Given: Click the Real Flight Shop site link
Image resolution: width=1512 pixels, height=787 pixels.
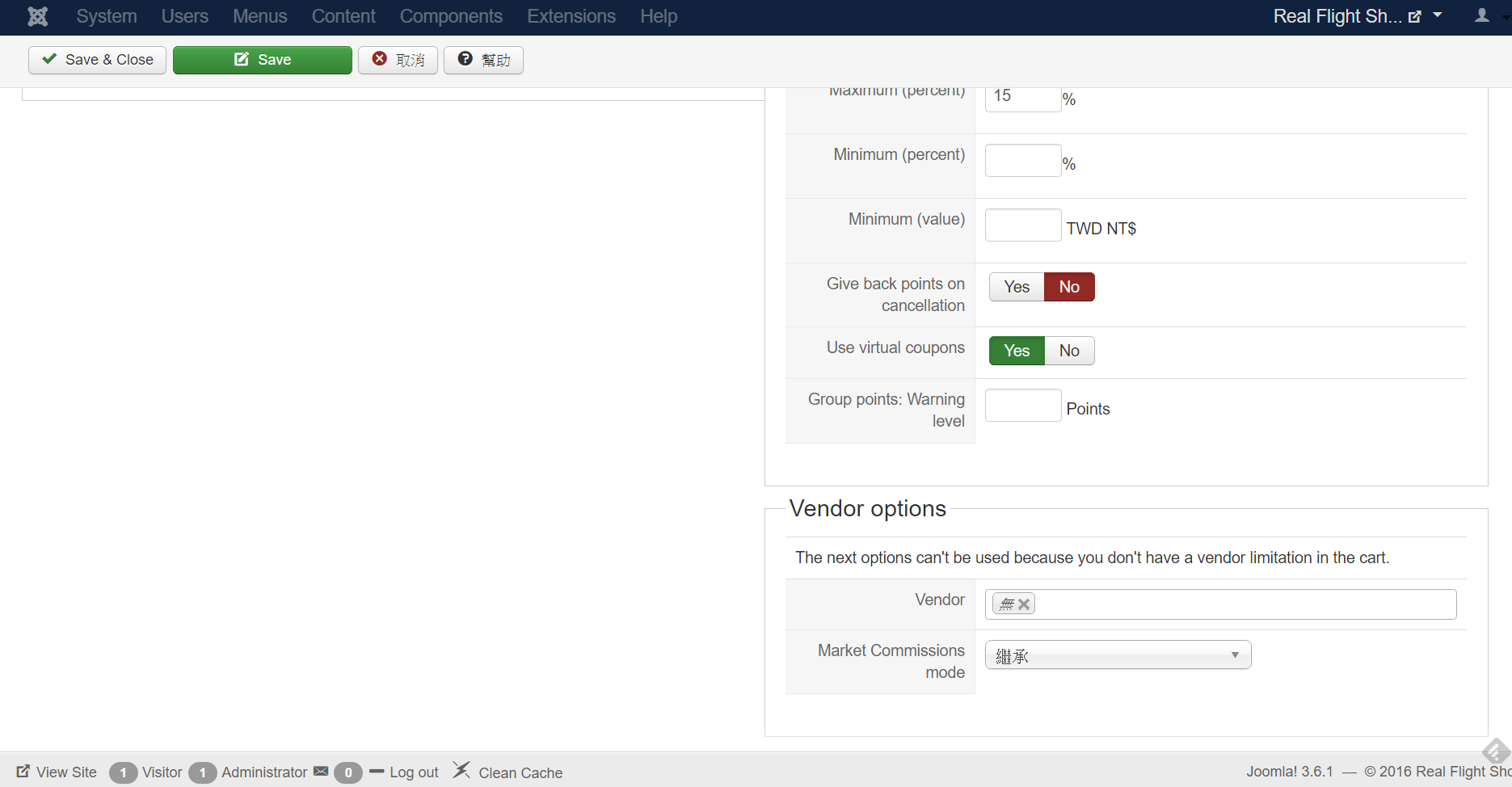Looking at the screenshot, I should (x=1347, y=16).
